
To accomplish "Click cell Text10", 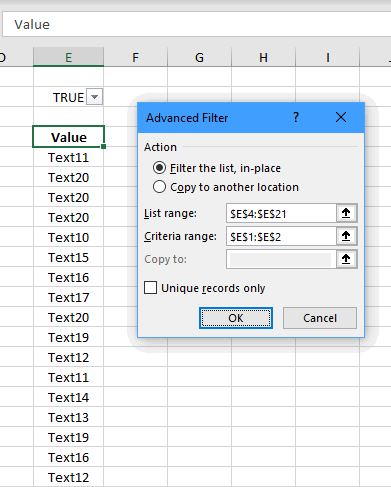I will [x=69, y=237].
